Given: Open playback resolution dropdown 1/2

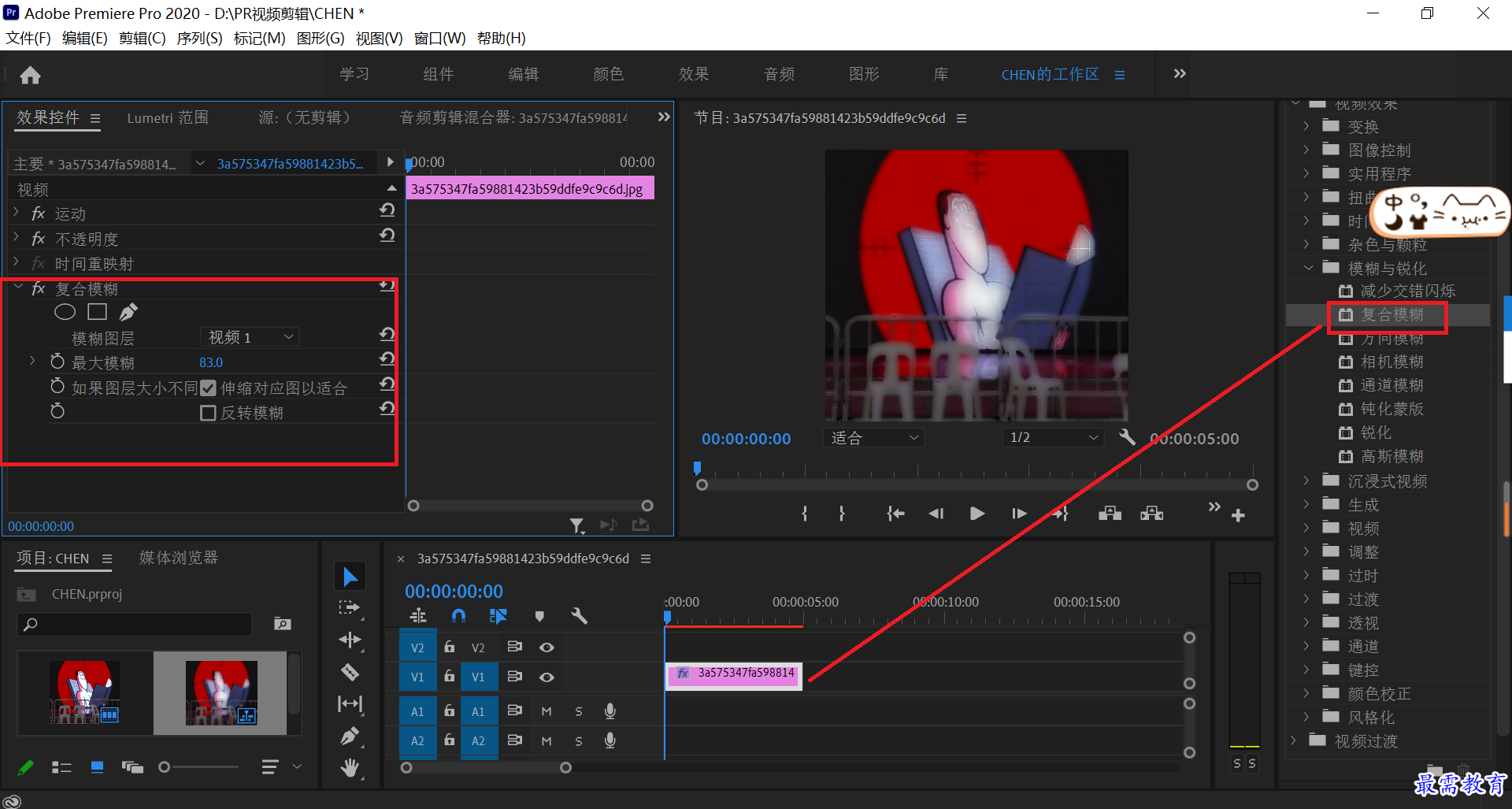Looking at the screenshot, I should (x=1053, y=437).
